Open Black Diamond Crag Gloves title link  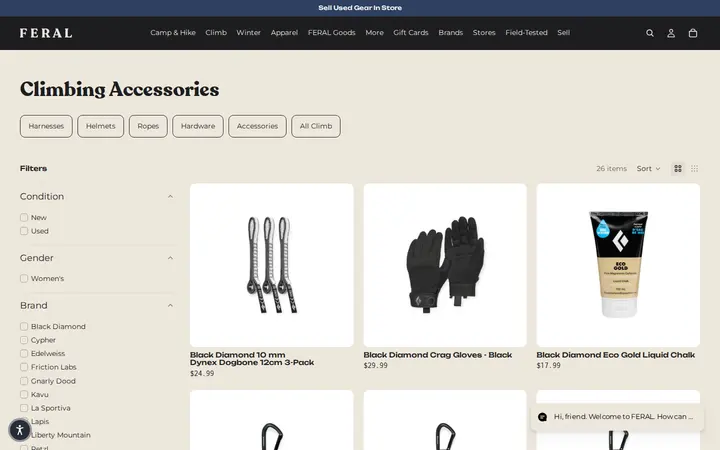tap(438, 355)
